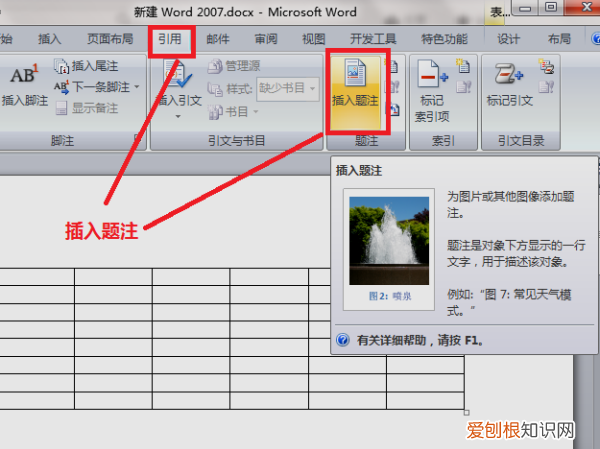Open the 特色功能 tab
Screen dimensions: 600x449
(444, 39)
